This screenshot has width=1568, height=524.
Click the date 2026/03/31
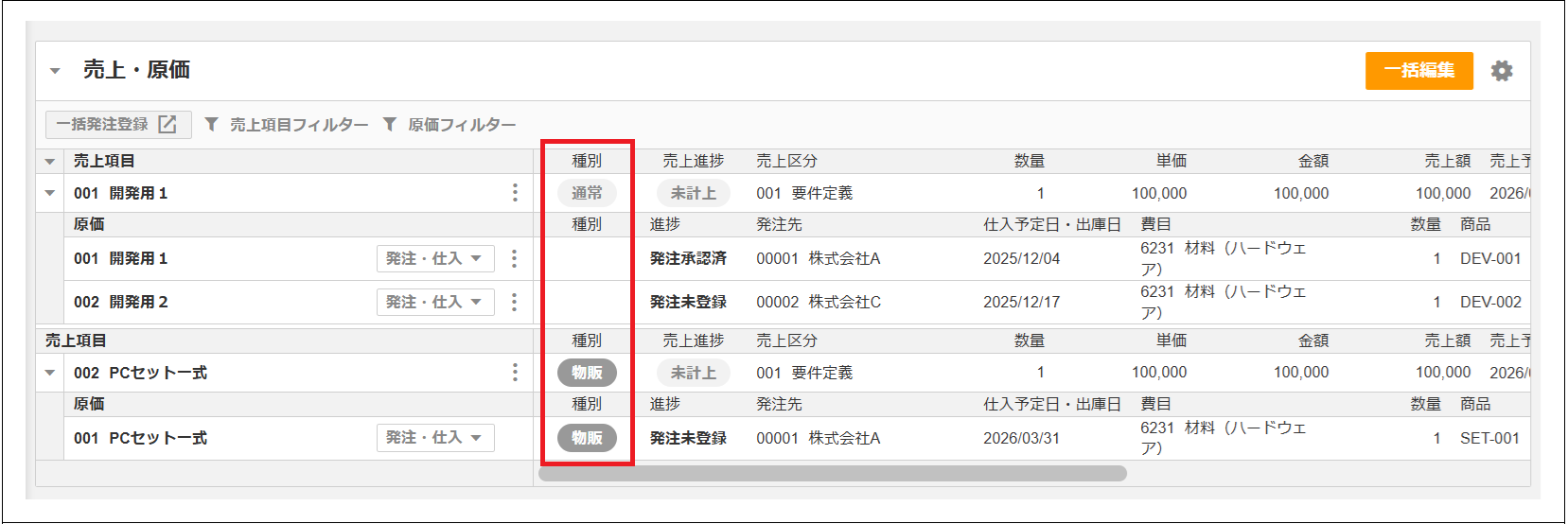[x=1022, y=438]
